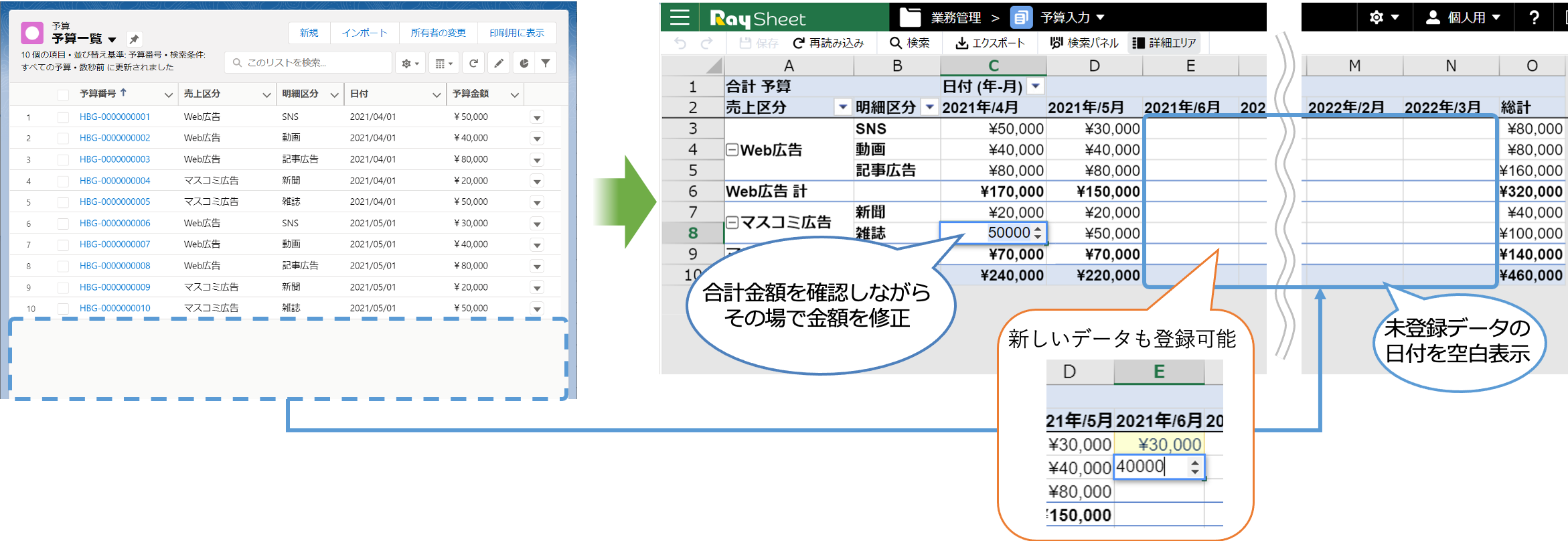The height and width of the screenshot is (541, 1568).
Task: Toggle 検索パネル search panel
Action: (1084, 44)
